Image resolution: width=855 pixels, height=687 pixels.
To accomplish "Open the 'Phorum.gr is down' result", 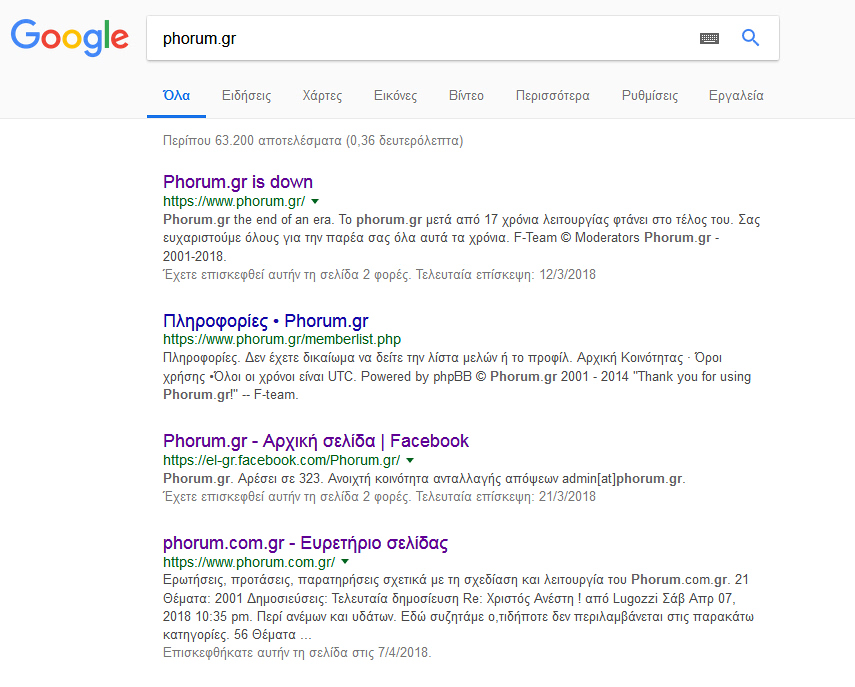I will tap(238, 182).
